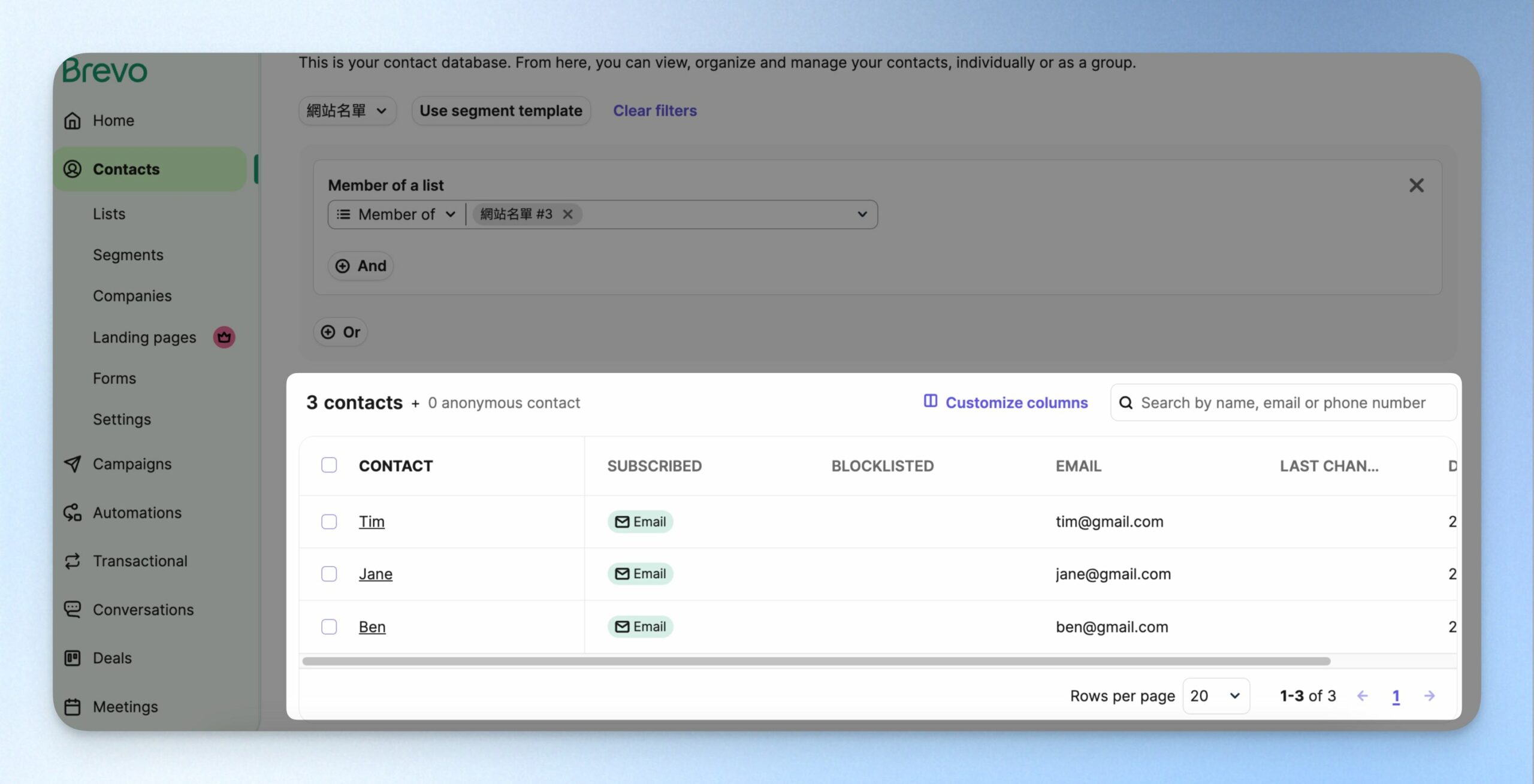Expand the 網站名單 segment dropdown

click(348, 111)
